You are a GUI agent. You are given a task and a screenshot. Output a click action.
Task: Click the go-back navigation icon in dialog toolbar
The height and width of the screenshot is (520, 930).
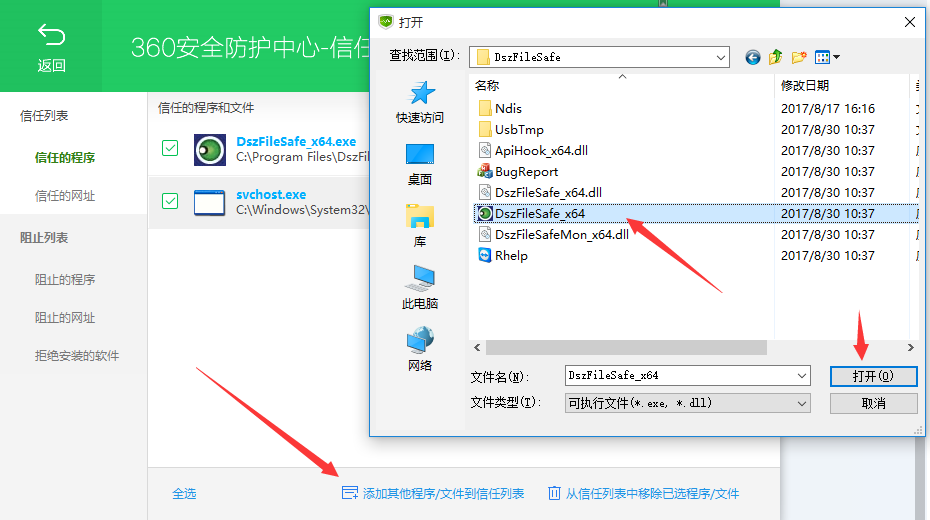tap(753, 57)
